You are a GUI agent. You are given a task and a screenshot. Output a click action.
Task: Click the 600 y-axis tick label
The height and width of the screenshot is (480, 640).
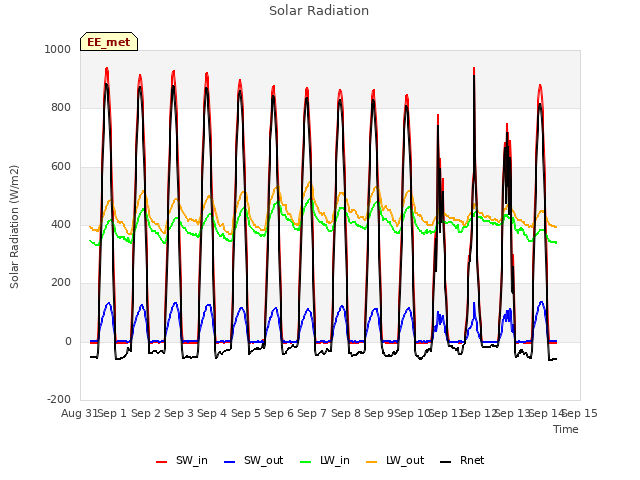61,167
